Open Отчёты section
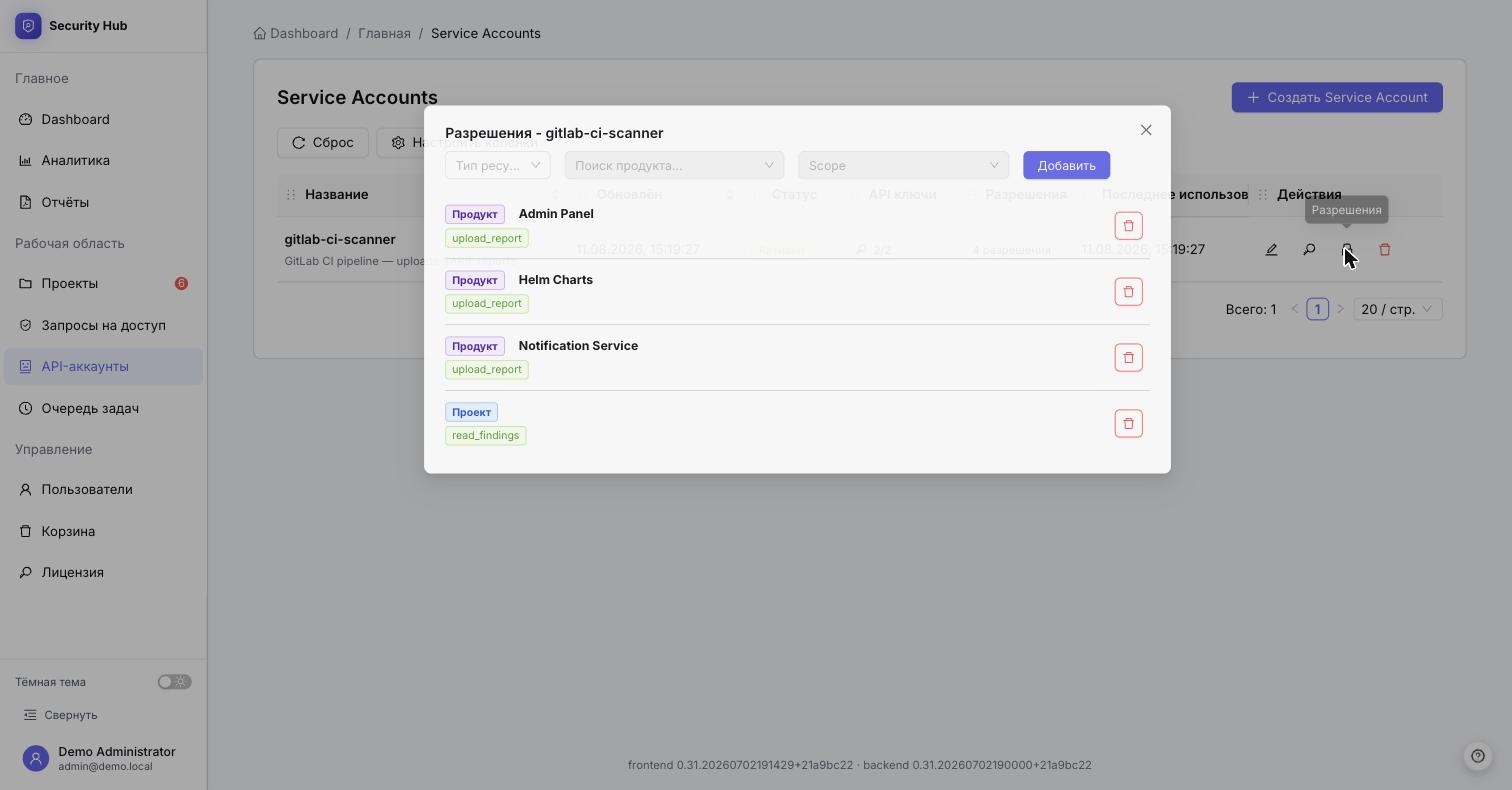Image resolution: width=1512 pixels, height=790 pixels. click(103, 202)
